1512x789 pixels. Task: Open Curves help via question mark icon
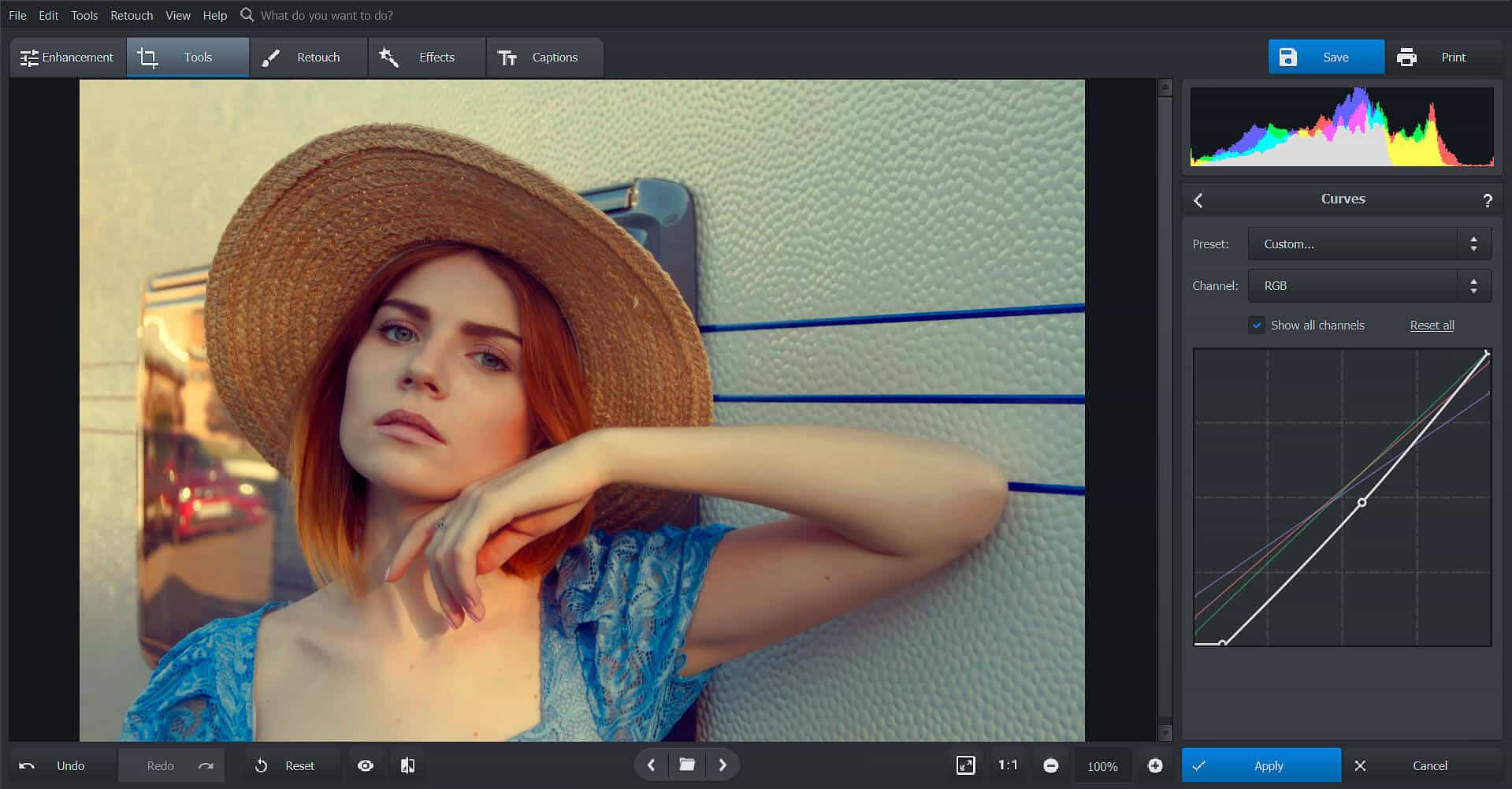click(1488, 199)
